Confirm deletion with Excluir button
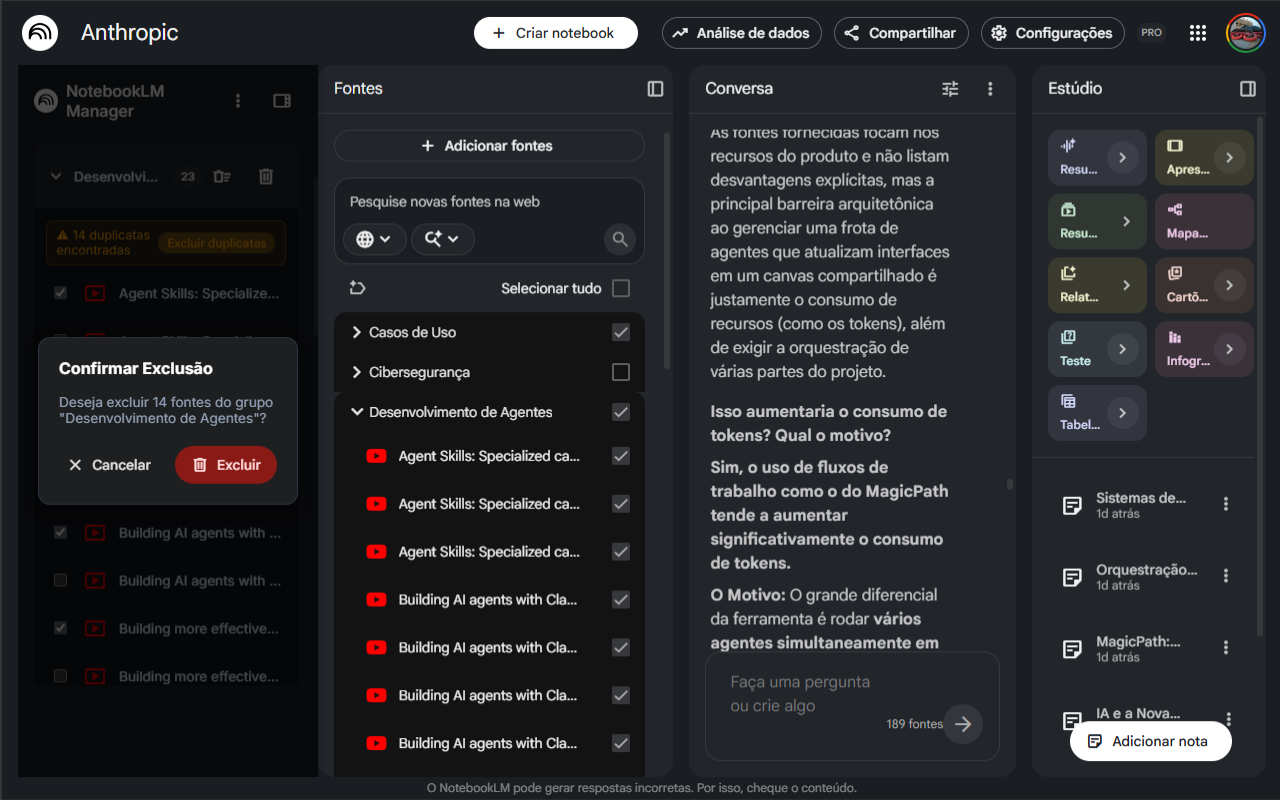 [226, 465]
